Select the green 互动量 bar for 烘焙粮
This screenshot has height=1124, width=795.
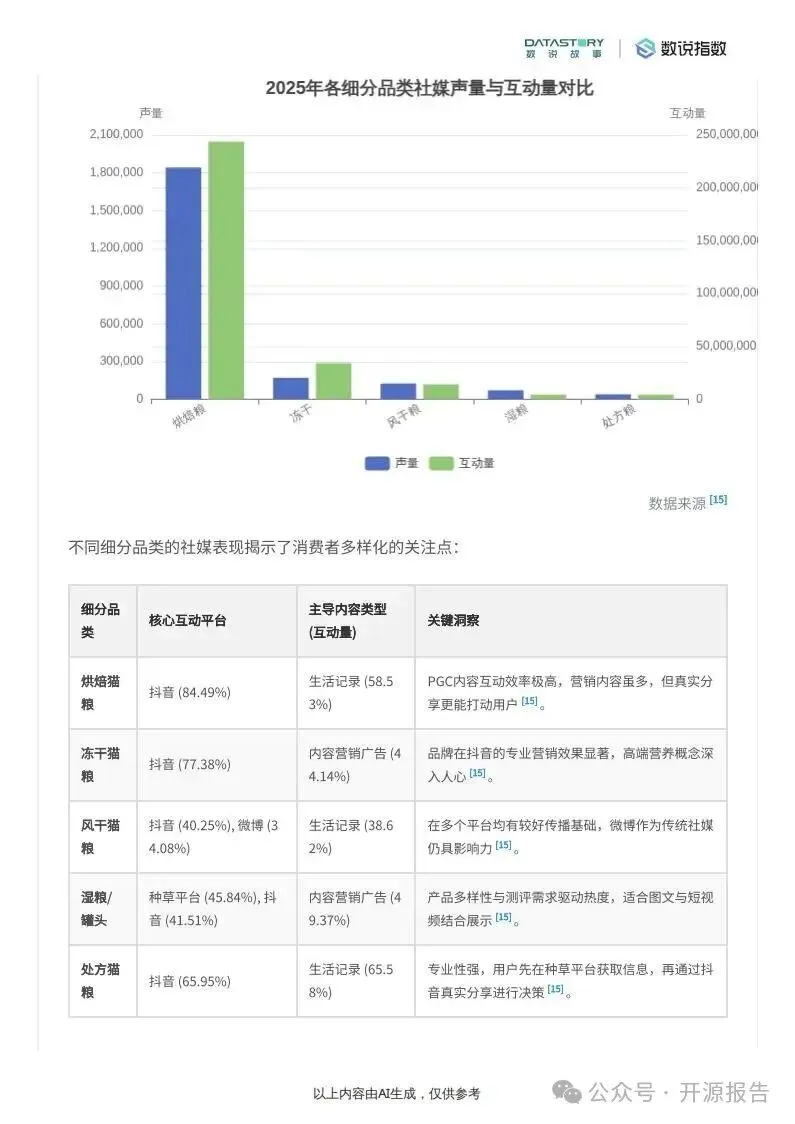tap(227, 270)
